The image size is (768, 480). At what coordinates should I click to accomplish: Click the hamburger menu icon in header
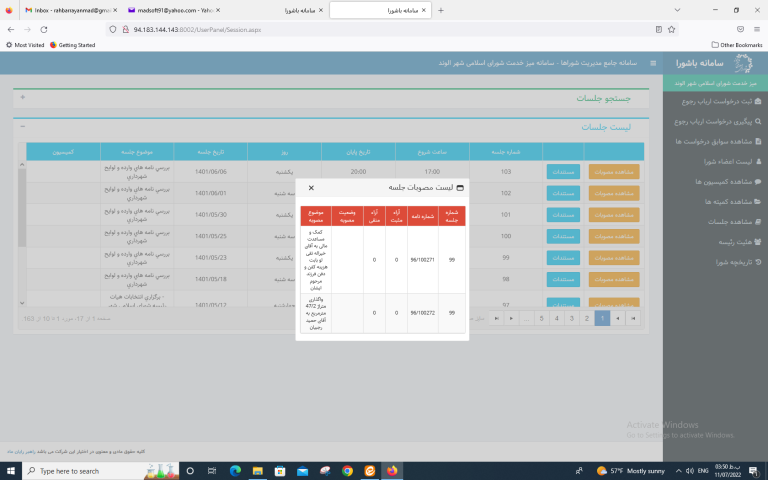[654, 63]
